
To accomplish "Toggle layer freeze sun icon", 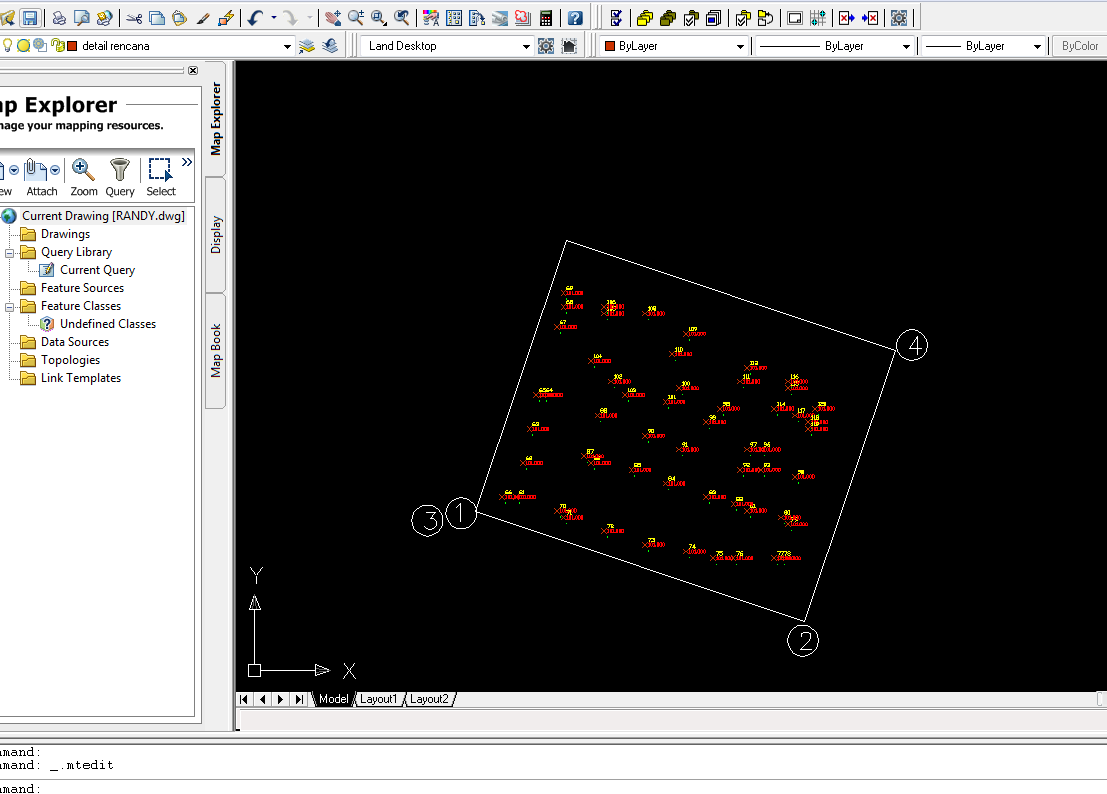I will tap(23, 46).
